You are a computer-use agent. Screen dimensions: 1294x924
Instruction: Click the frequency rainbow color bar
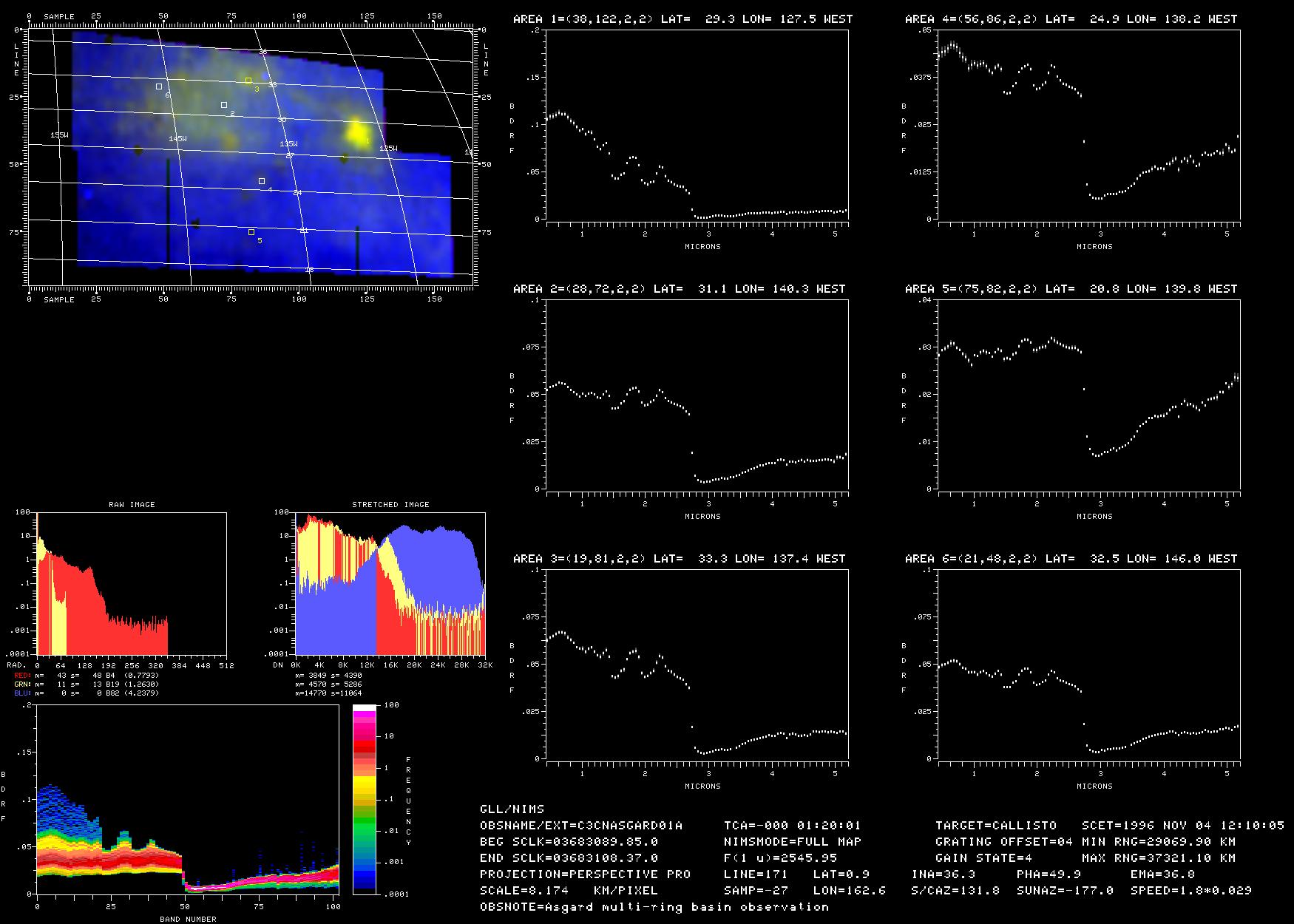coord(365,799)
